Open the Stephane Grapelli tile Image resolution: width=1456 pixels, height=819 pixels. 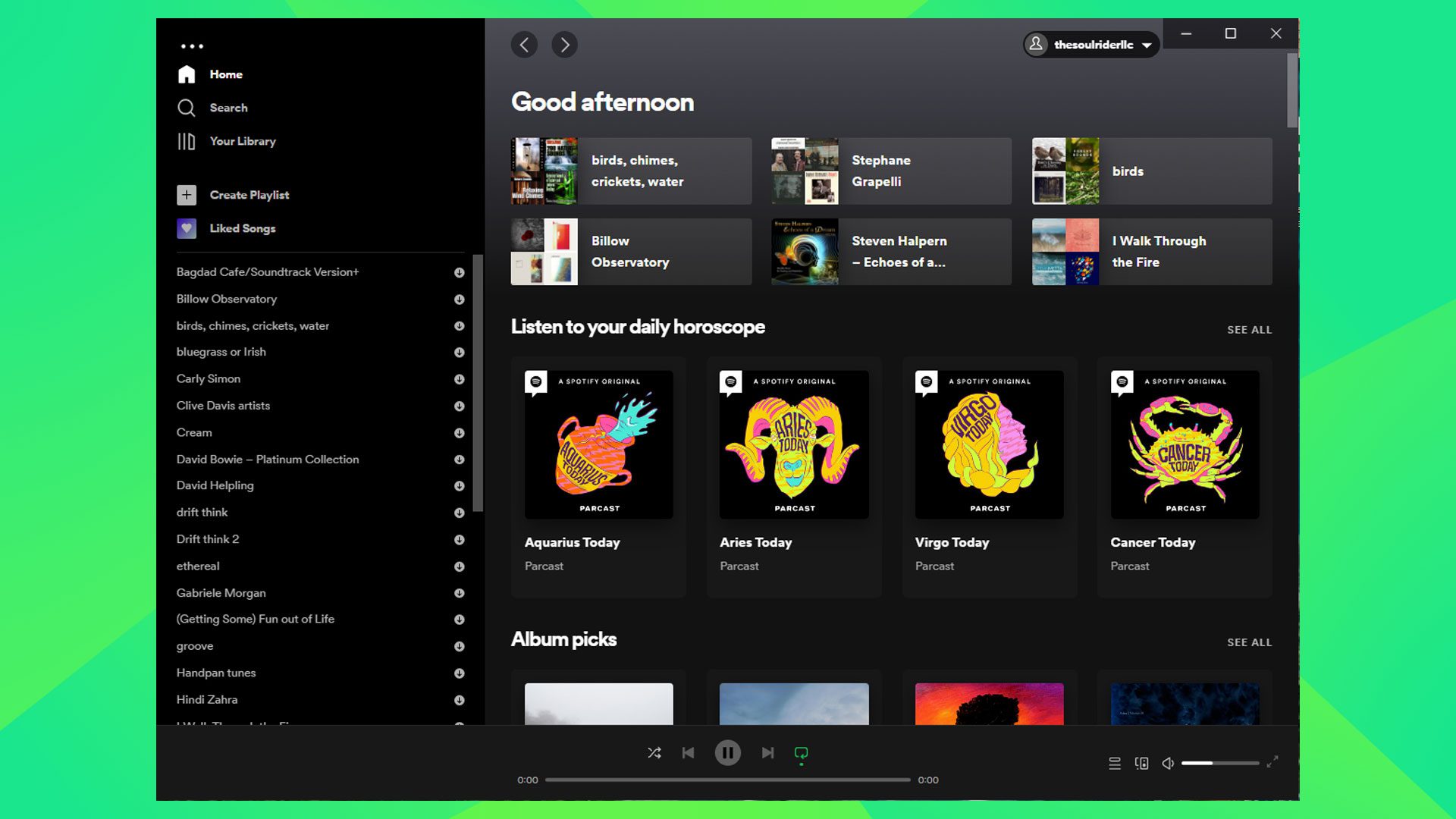tap(891, 171)
